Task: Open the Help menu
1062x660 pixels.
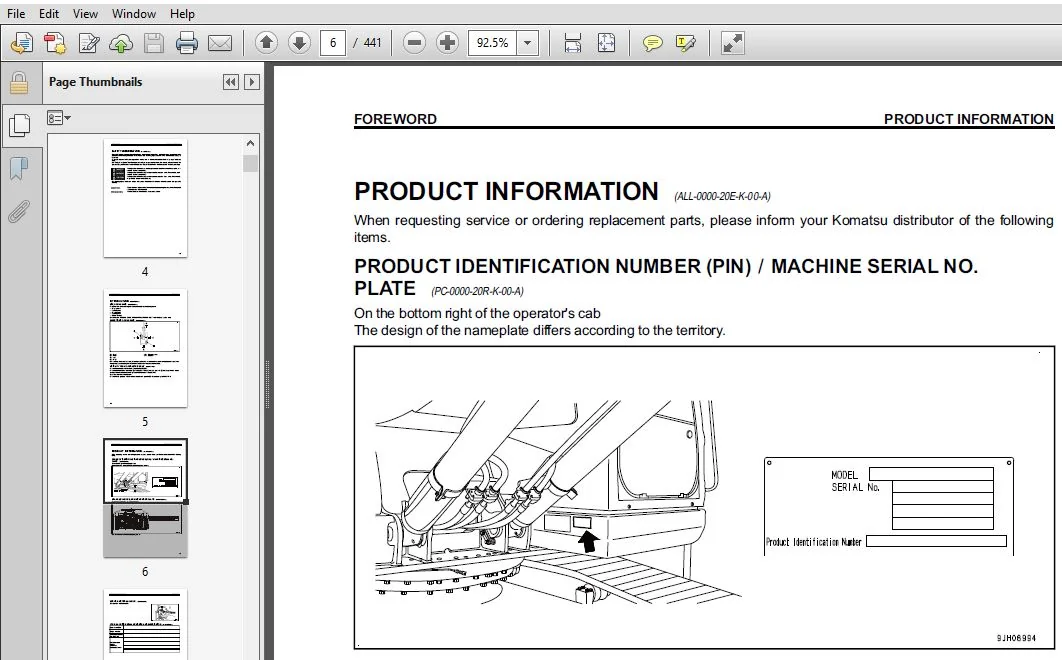Action: click(182, 14)
